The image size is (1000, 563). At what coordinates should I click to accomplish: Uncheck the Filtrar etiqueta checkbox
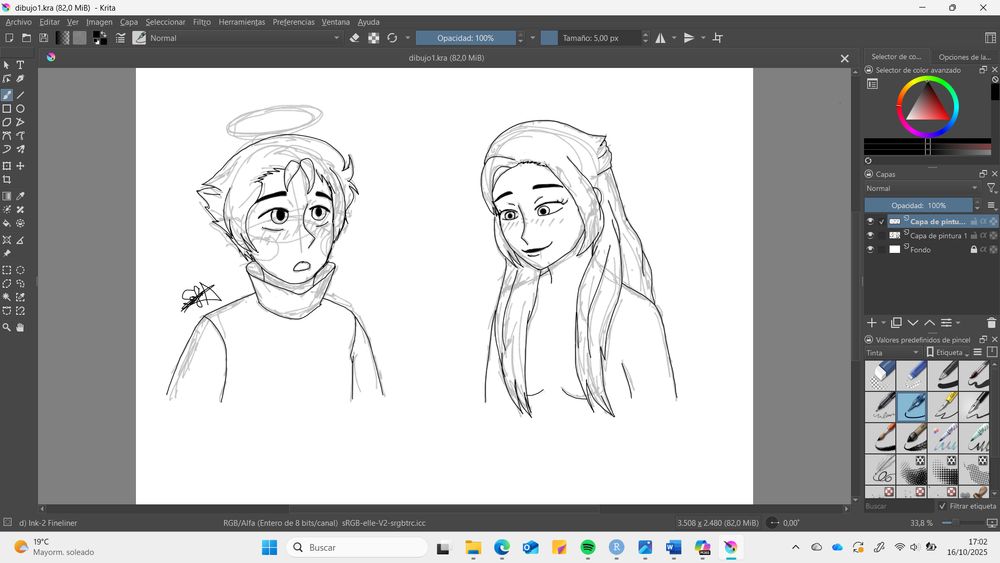[943, 507]
